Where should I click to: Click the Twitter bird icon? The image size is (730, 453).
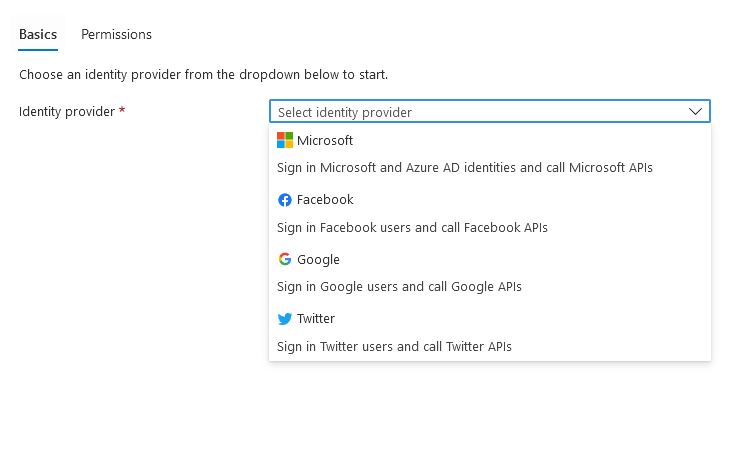click(285, 319)
